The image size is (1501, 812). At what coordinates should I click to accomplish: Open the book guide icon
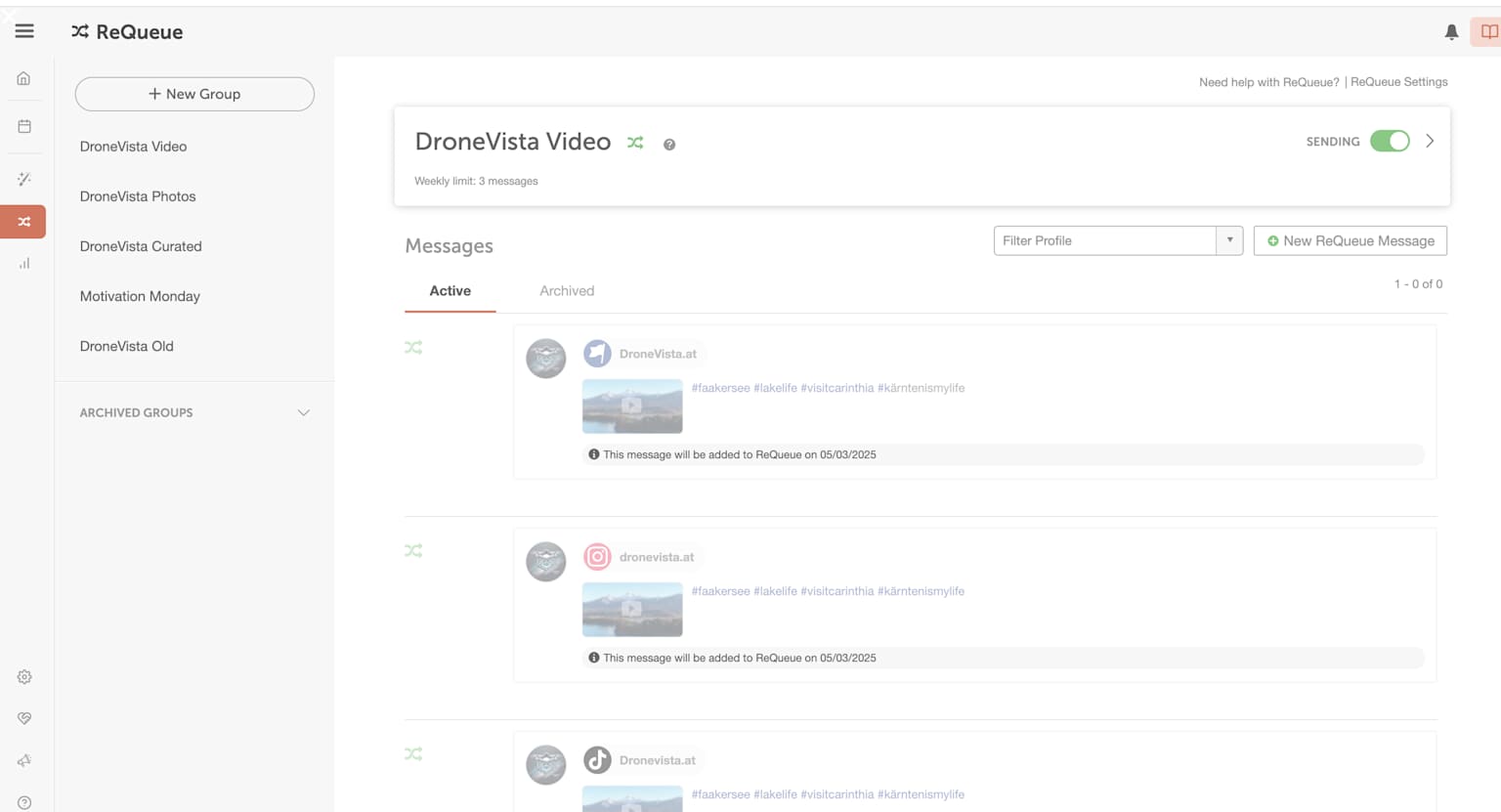1488,31
